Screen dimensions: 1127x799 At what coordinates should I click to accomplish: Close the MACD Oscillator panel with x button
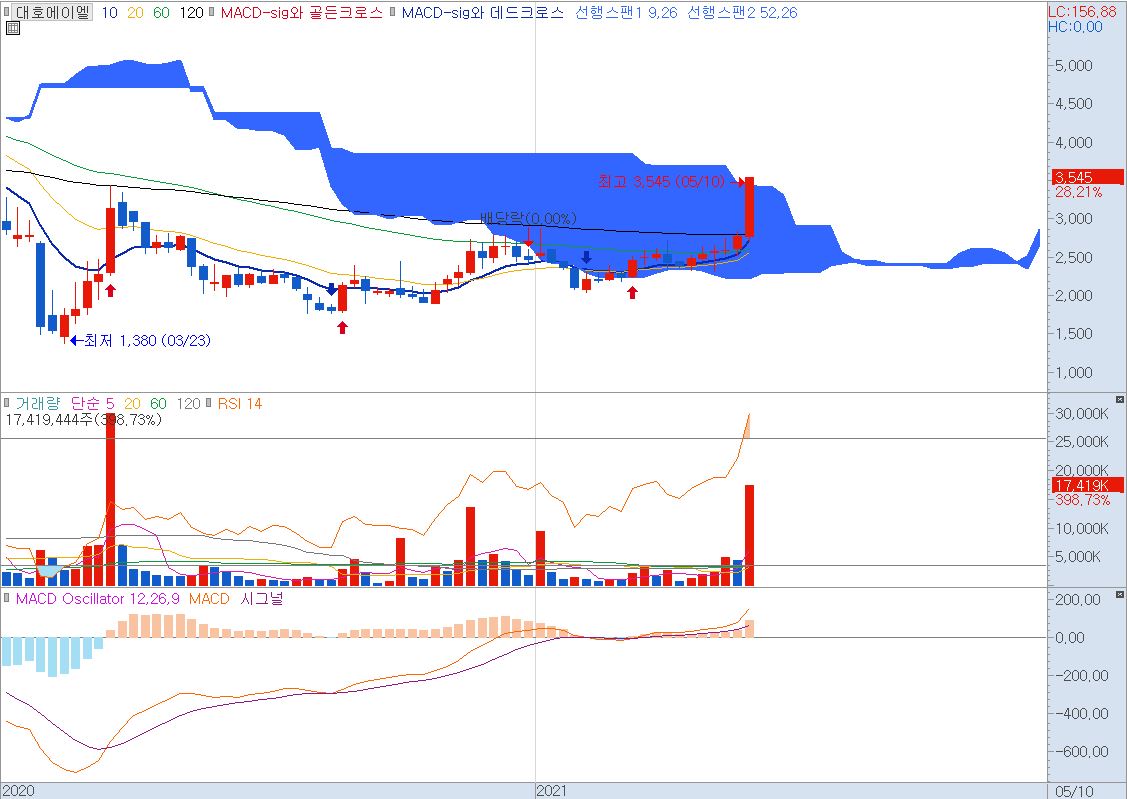(1120, 595)
